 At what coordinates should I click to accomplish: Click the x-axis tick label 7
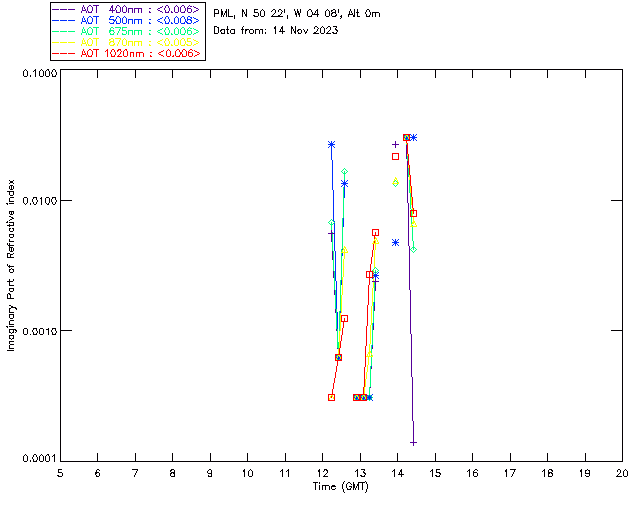pyautogui.click(x=135, y=473)
